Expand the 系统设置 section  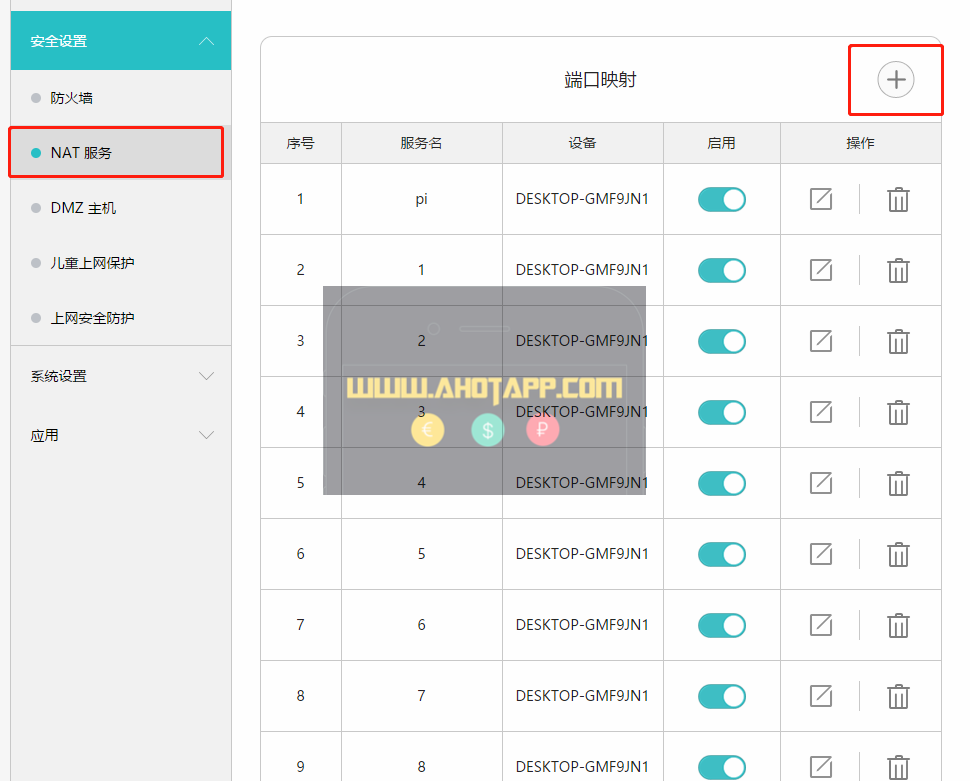click(x=121, y=376)
